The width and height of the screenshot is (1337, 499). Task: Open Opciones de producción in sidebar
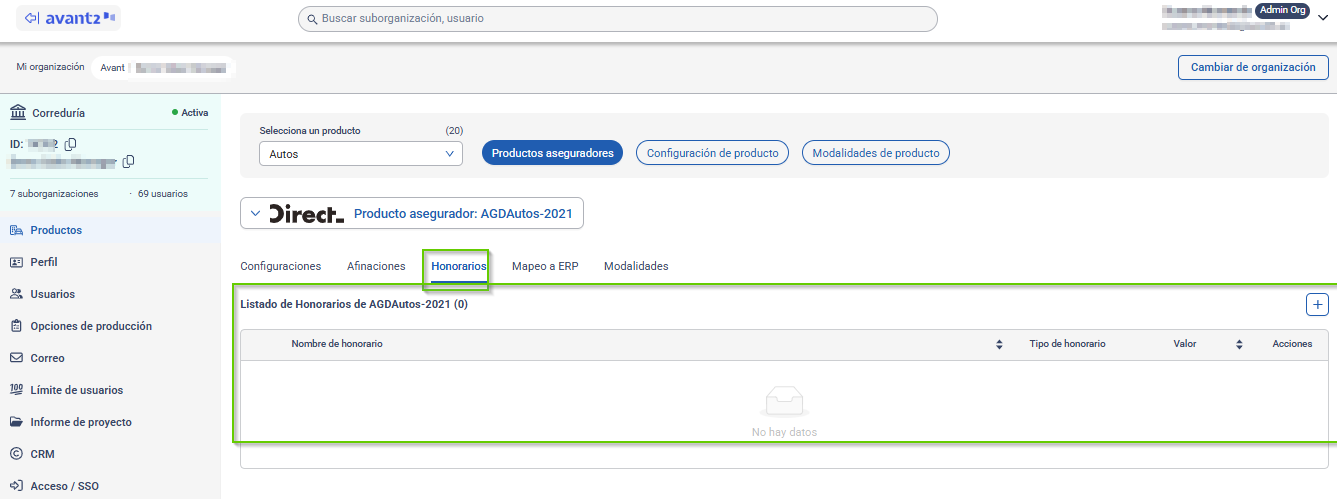(110, 326)
